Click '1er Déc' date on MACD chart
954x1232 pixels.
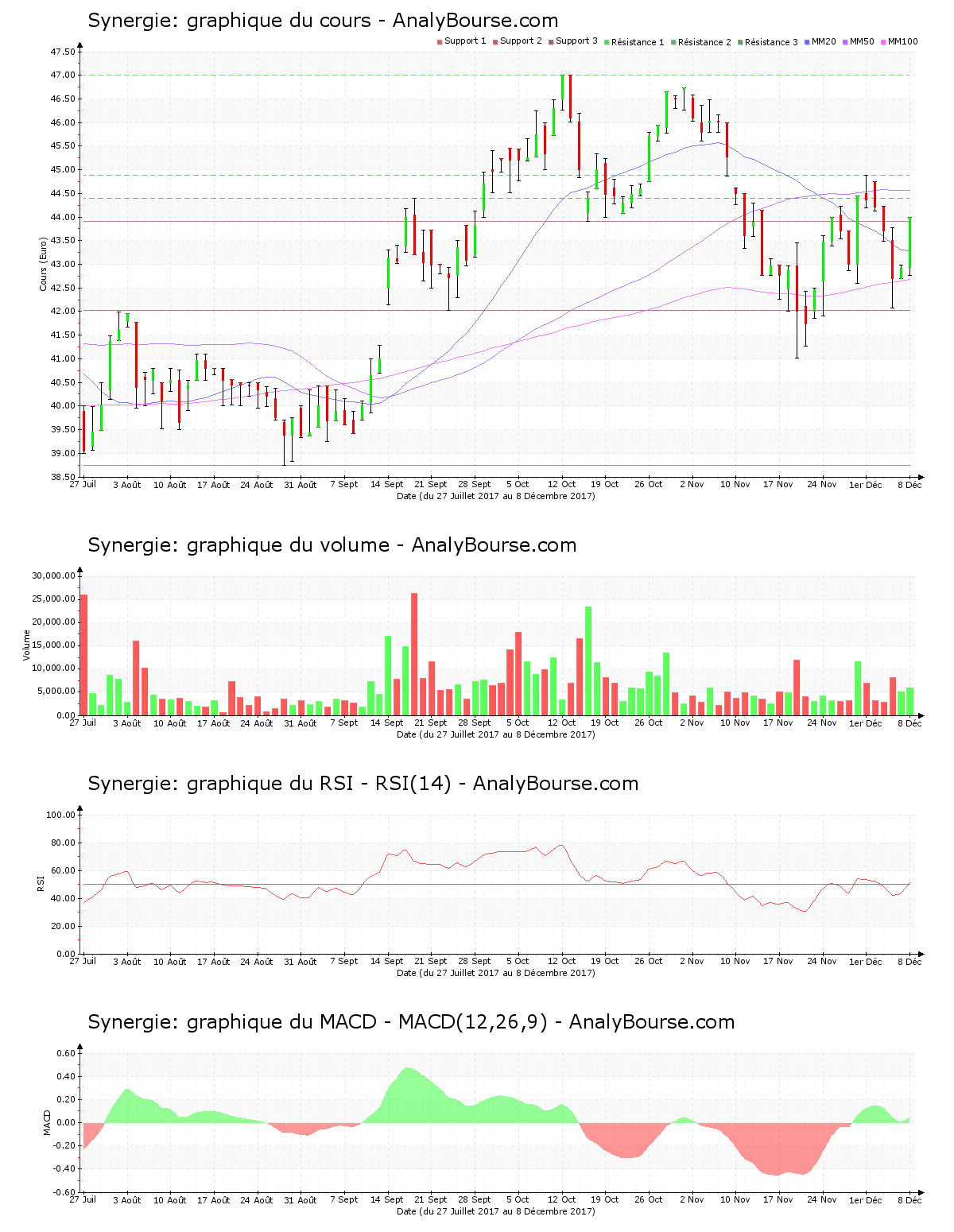866,1199
